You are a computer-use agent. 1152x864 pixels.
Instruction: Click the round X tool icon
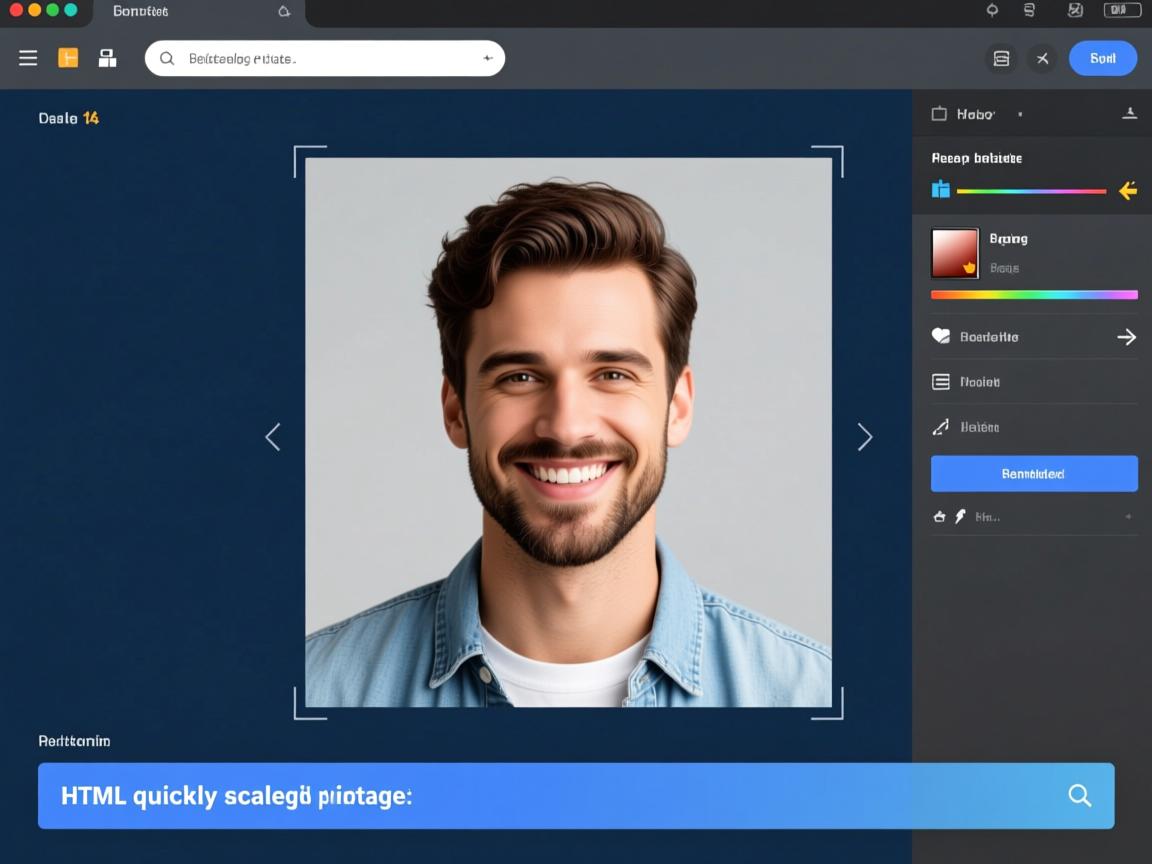[x=1042, y=58]
